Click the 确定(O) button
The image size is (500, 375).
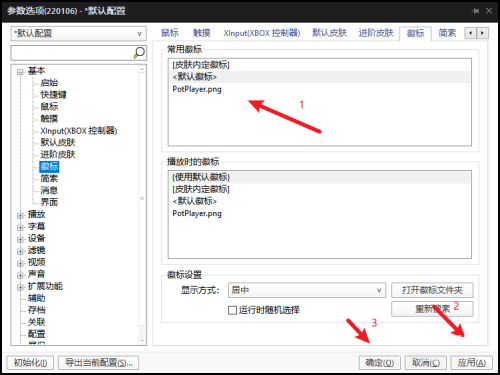pyautogui.click(x=380, y=363)
